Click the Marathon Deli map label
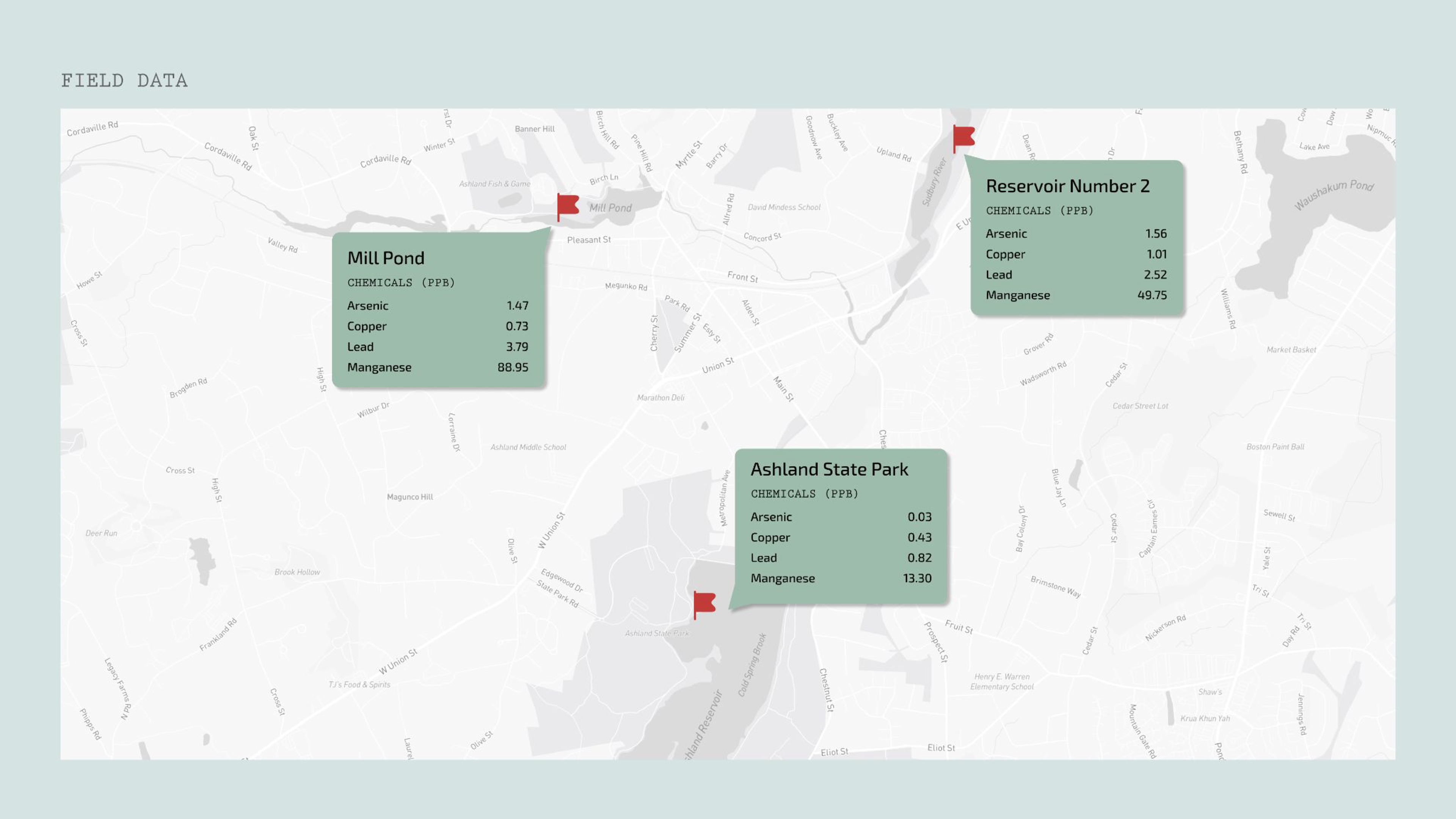This screenshot has height=819, width=1456. tap(660, 398)
